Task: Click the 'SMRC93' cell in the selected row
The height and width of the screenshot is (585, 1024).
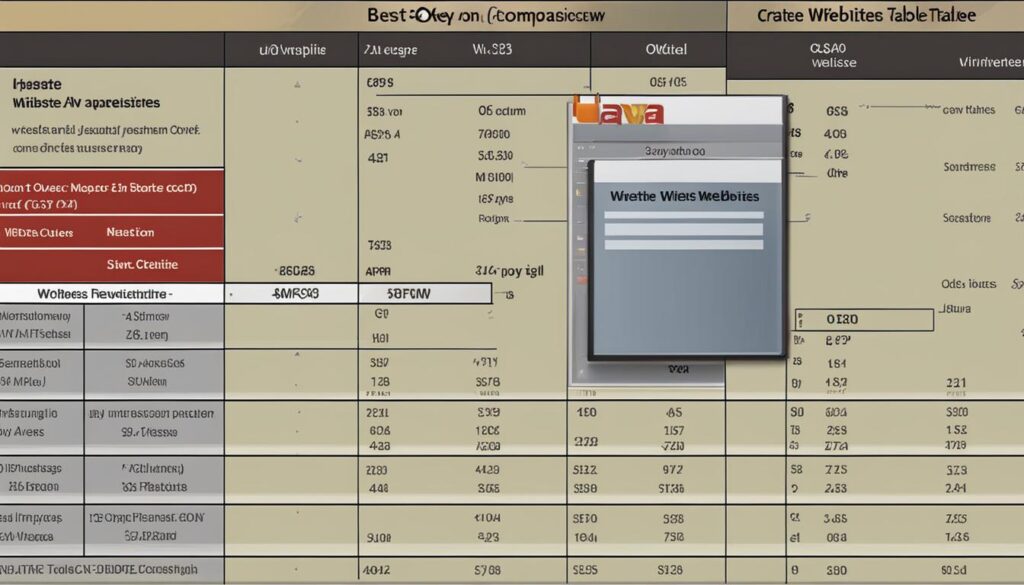Action: point(295,294)
